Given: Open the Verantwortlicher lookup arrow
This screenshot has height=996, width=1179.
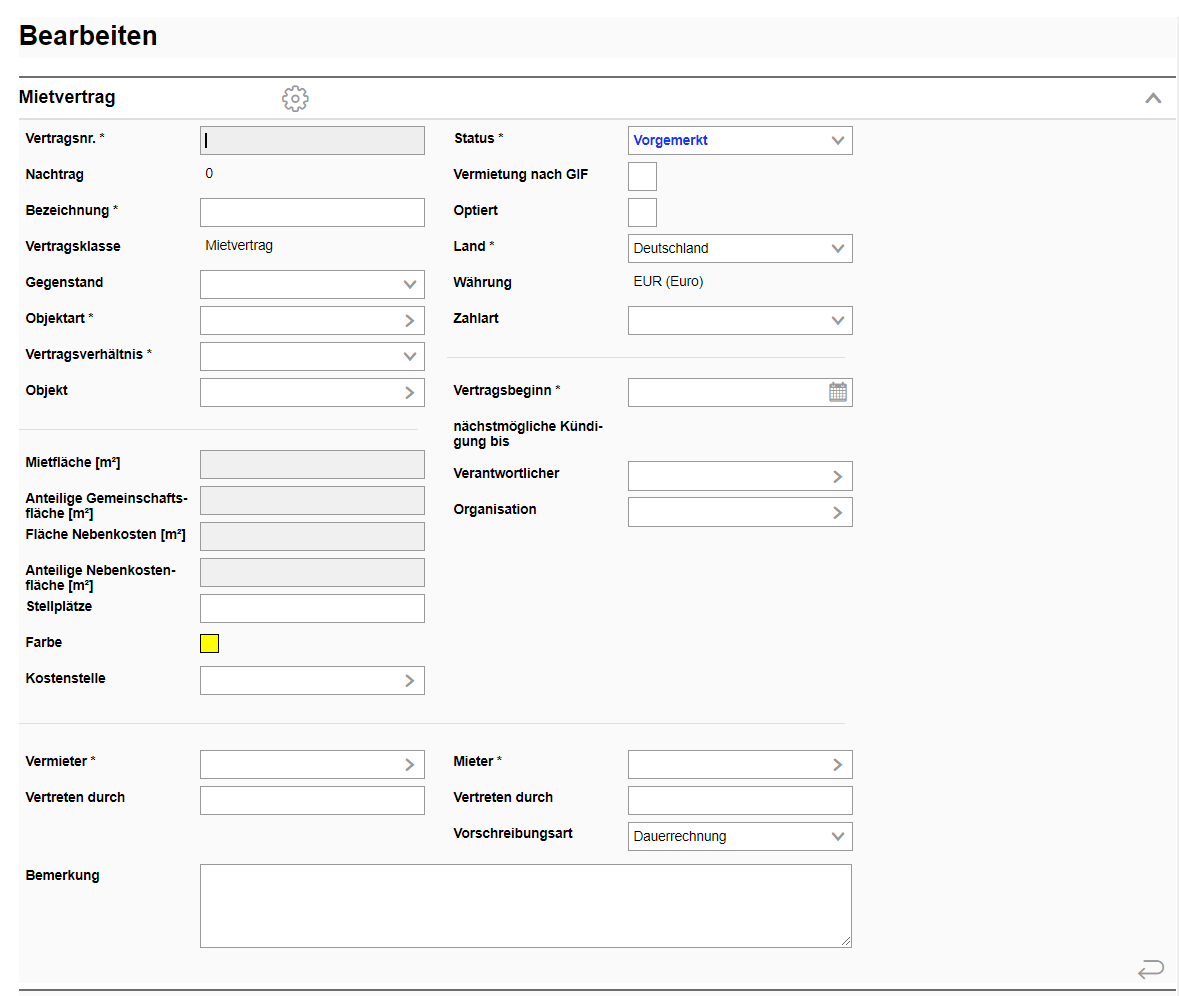Looking at the screenshot, I should (x=837, y=477).
